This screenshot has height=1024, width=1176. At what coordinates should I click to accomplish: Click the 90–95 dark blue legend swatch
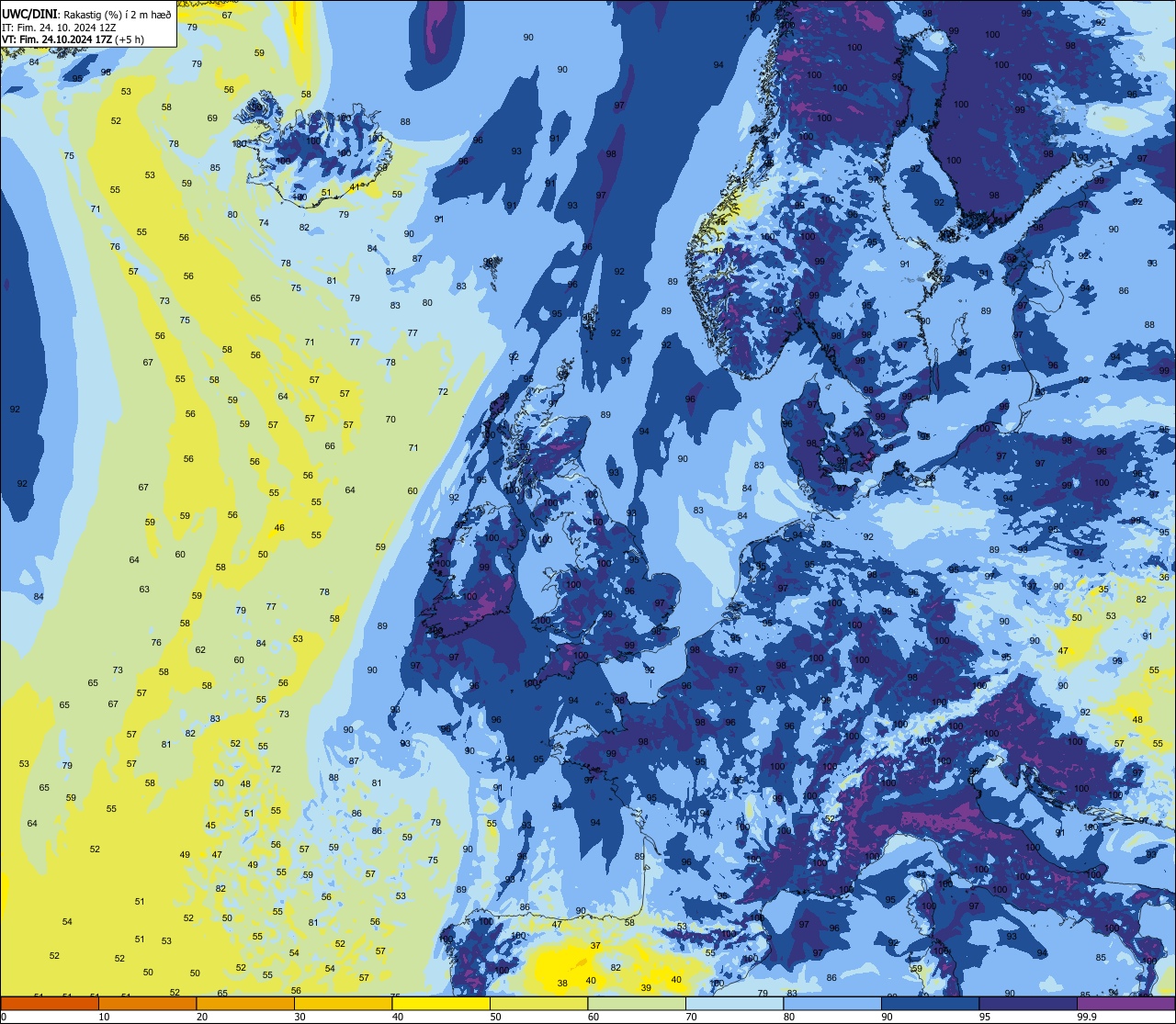(930, 1003)
